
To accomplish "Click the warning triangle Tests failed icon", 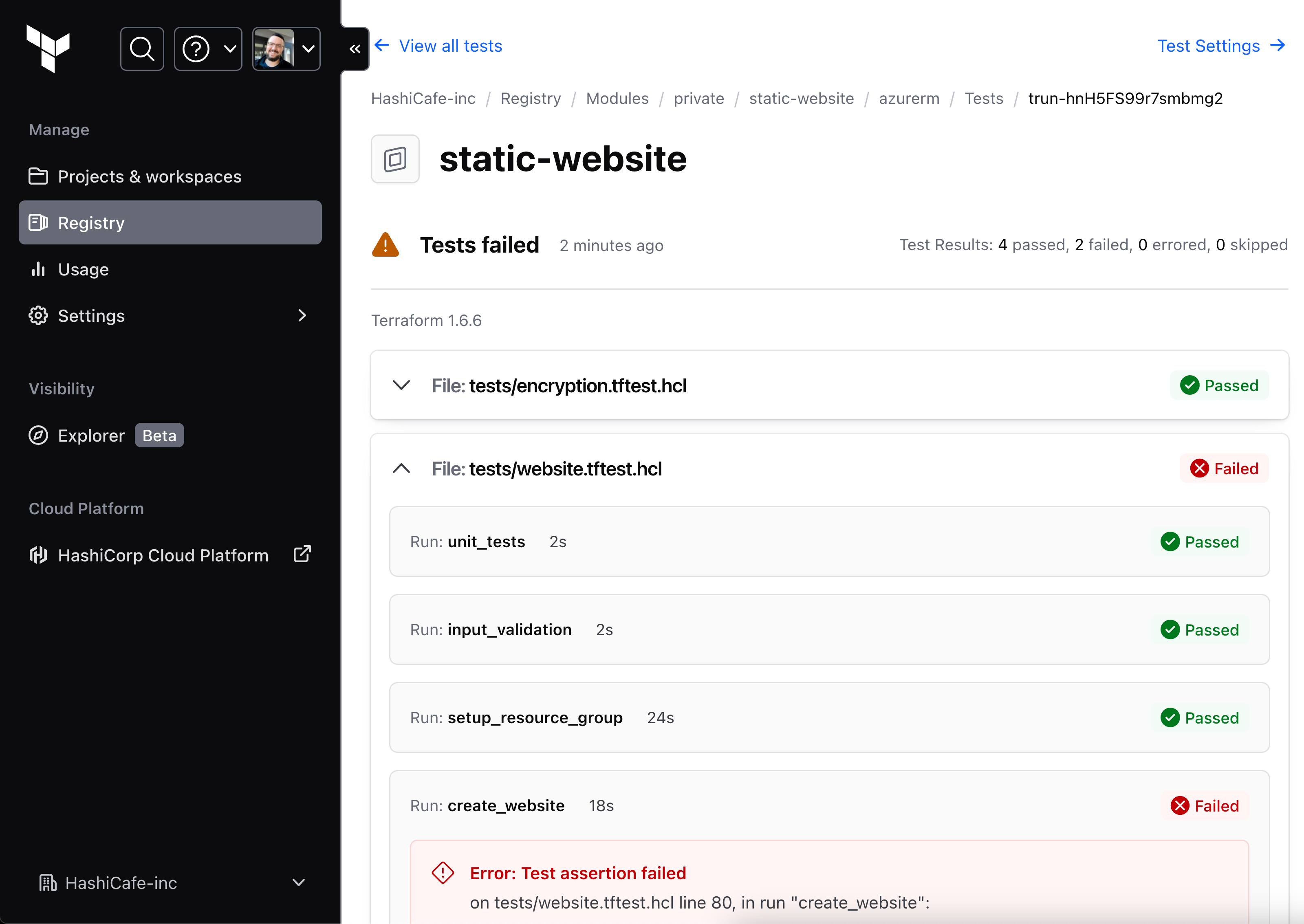I will pyautogui.click(x=385, y=245).
